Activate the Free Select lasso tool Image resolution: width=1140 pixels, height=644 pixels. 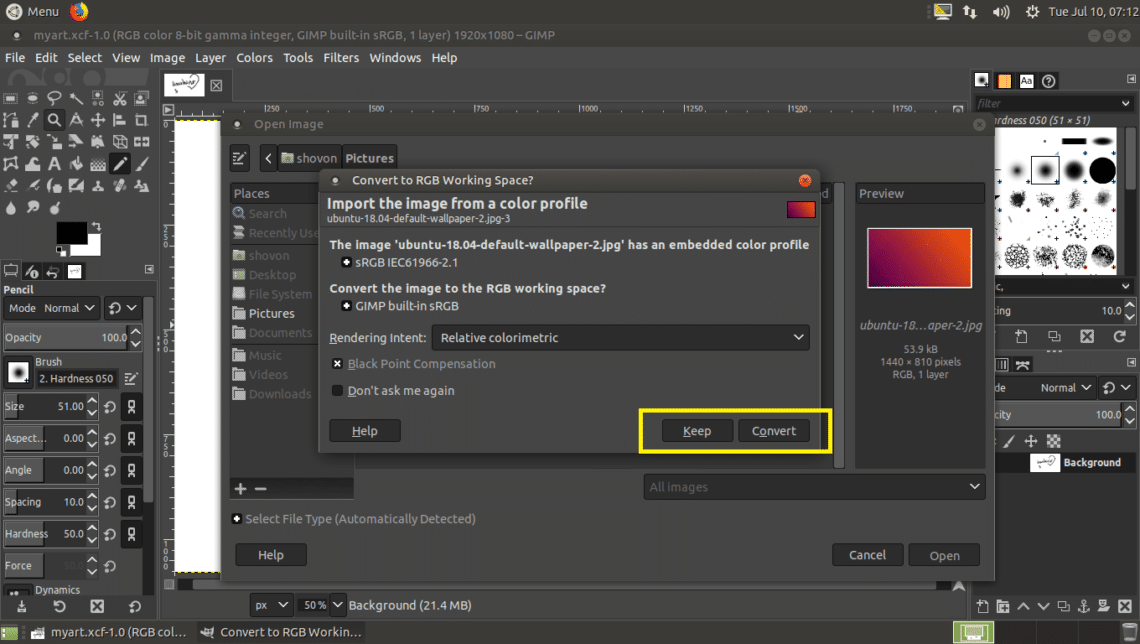click(54, 98)
